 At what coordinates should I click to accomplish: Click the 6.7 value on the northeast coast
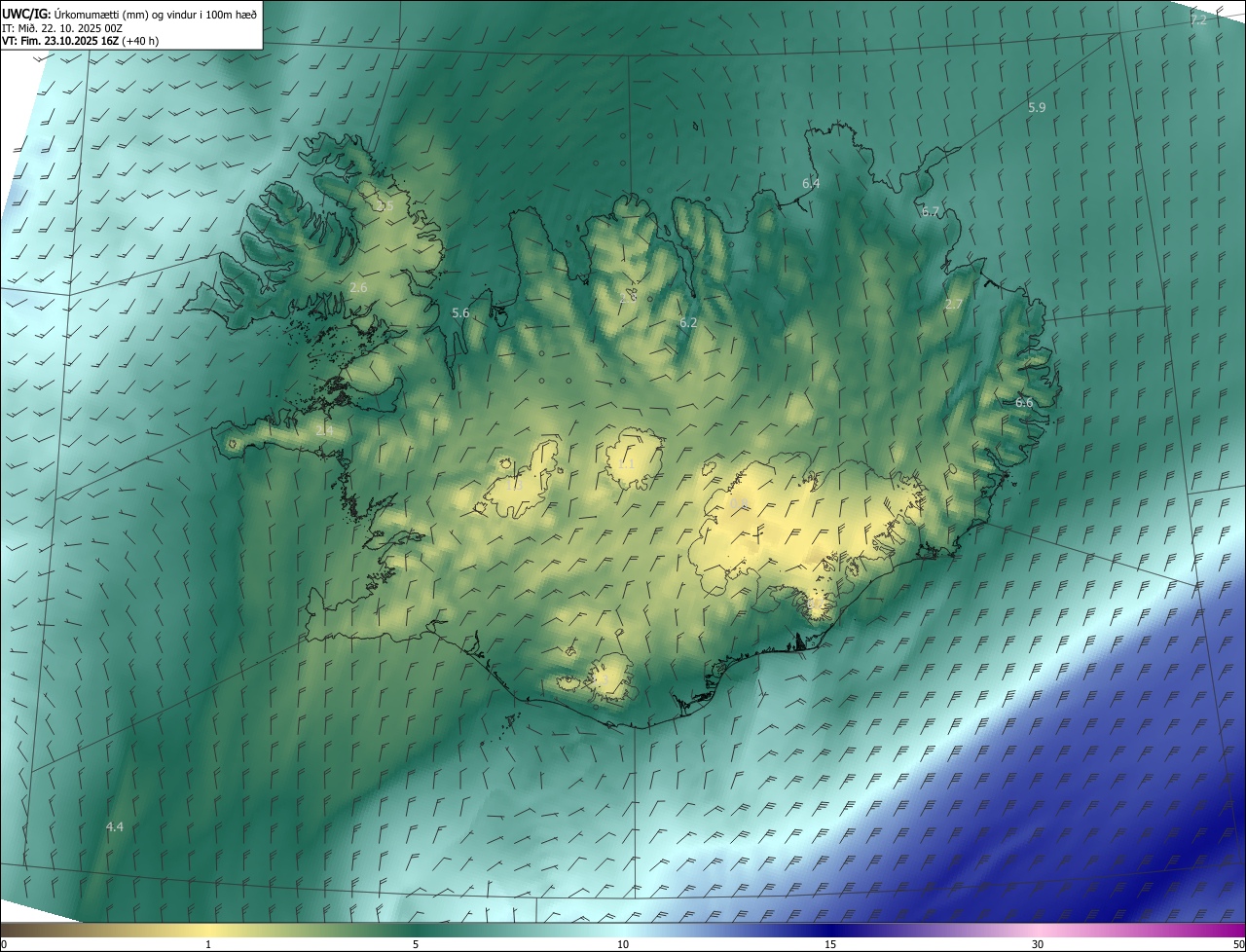[x=931, y=211]
